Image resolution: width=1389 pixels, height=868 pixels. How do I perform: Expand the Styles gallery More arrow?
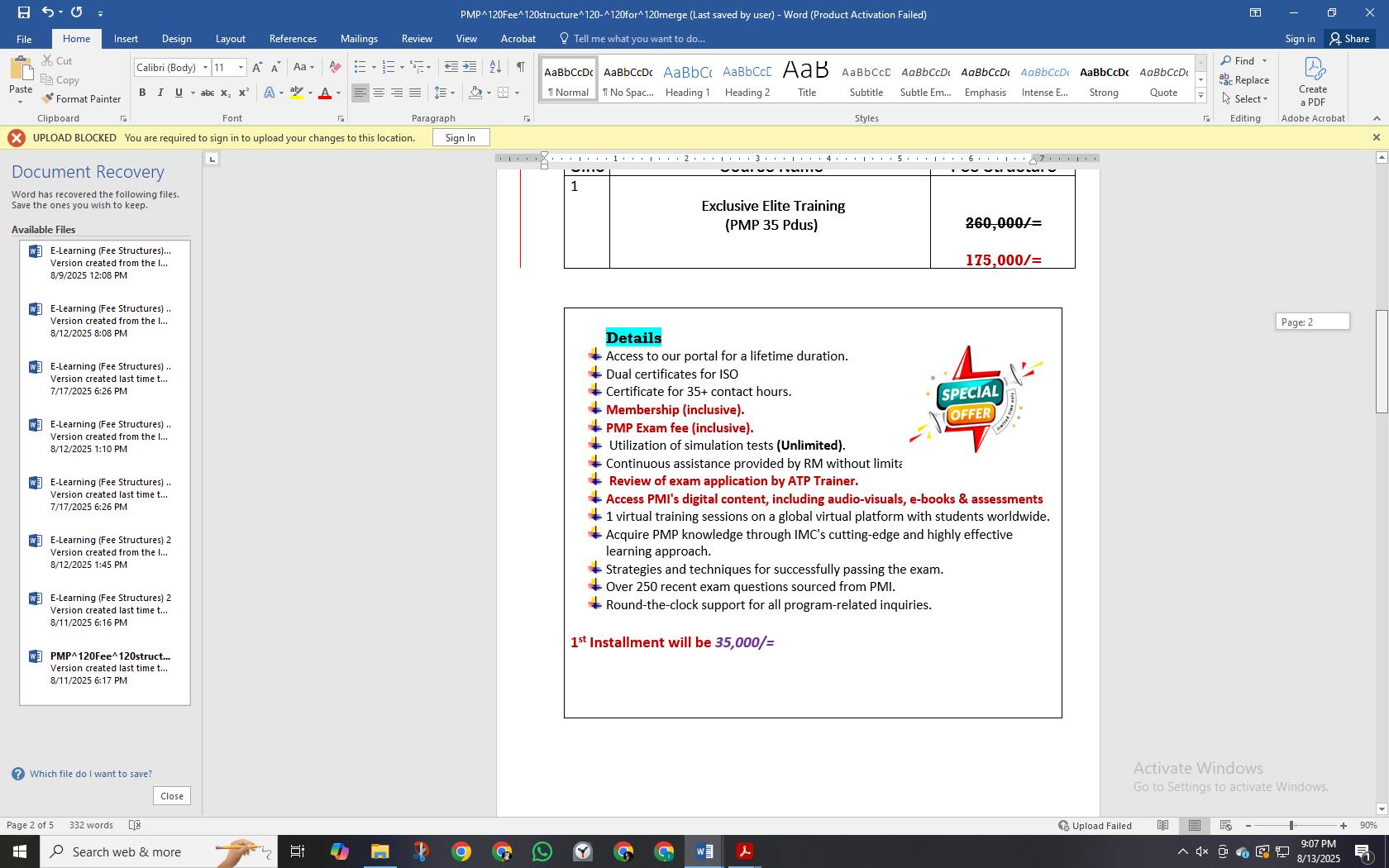click(1200, 97)
